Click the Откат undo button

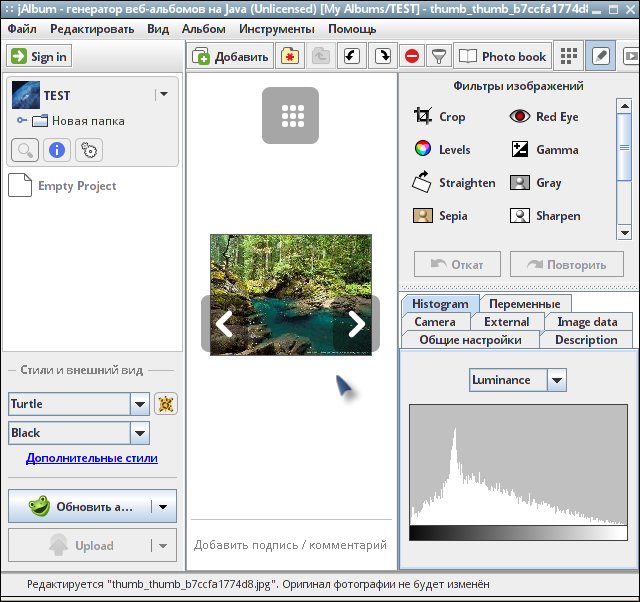(457, 264)
